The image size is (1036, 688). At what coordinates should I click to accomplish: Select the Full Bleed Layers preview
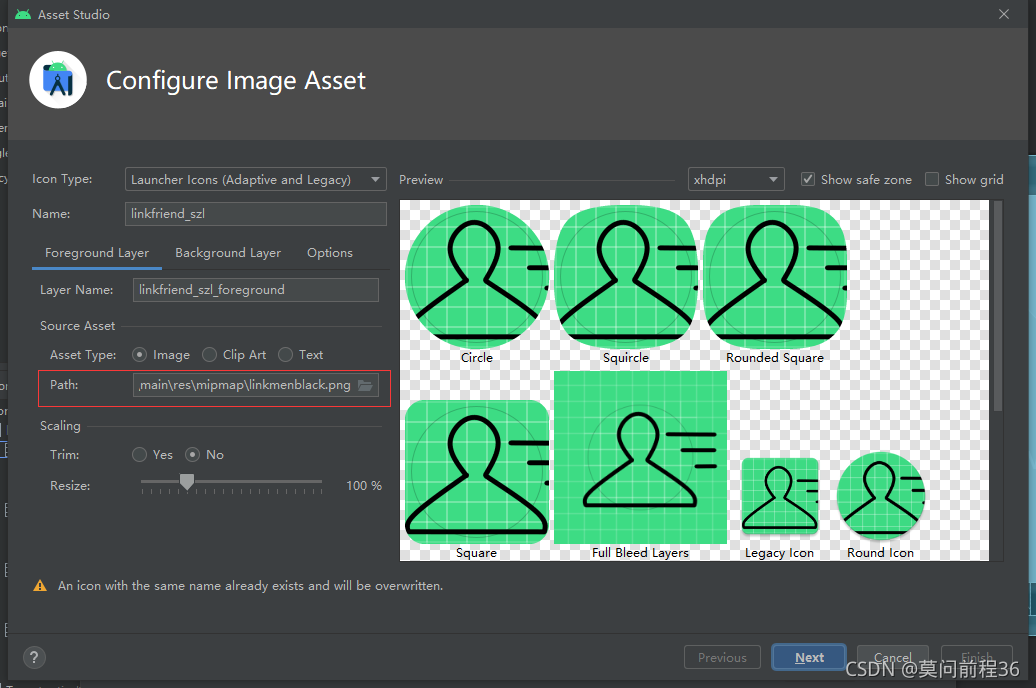[640, 457]
